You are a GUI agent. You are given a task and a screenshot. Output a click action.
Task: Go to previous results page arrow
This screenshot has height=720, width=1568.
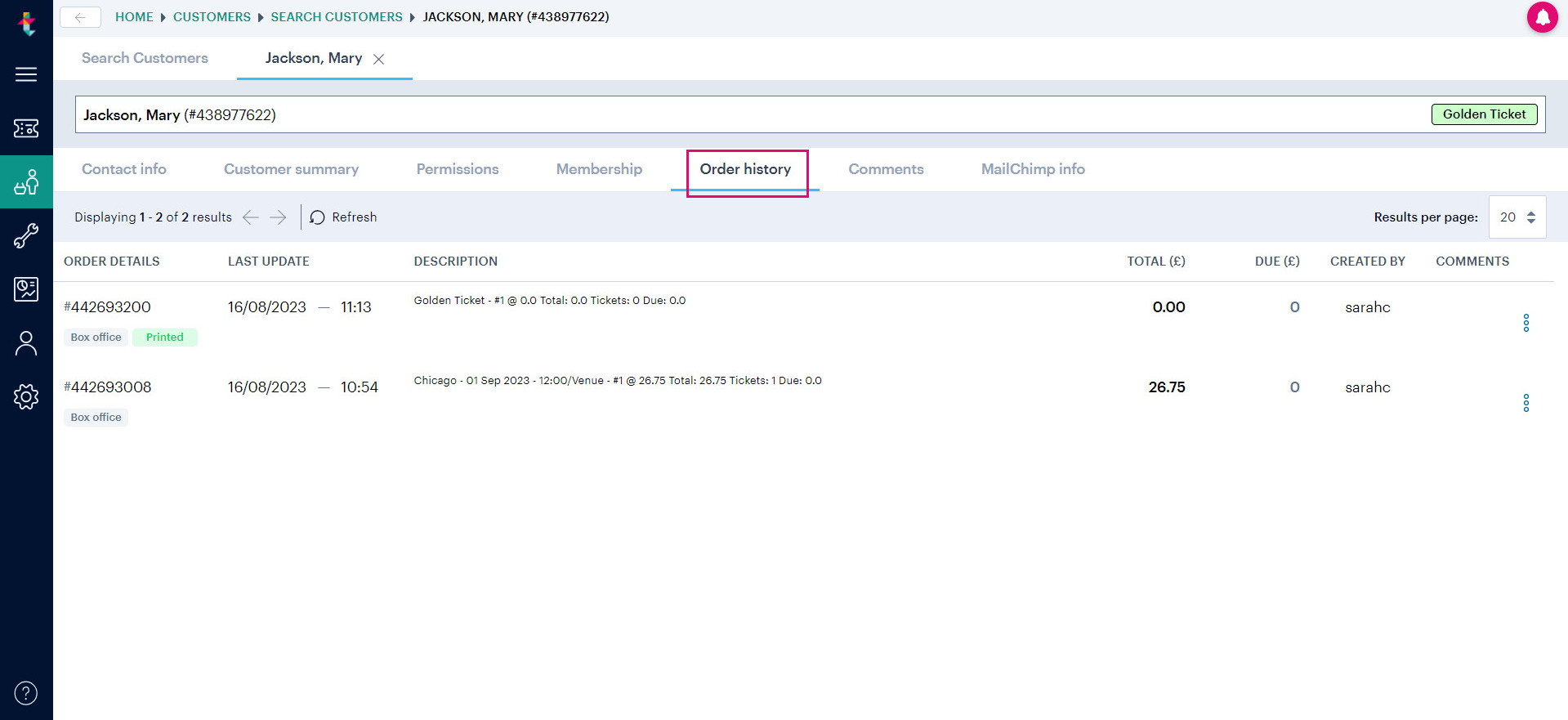pos(251,217)
